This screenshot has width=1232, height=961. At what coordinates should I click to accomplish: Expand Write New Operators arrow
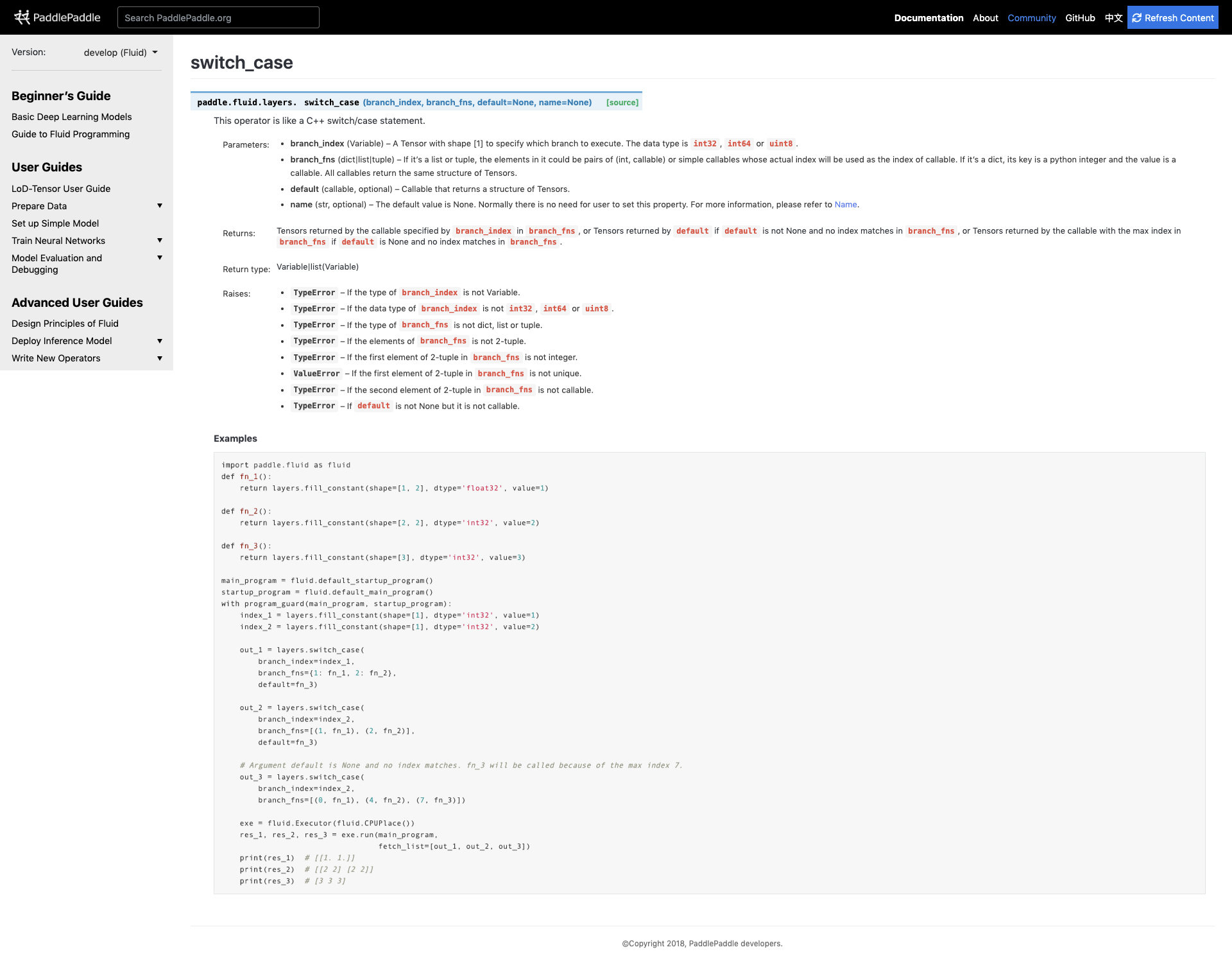pyautogui.click(x=160, y=358)
